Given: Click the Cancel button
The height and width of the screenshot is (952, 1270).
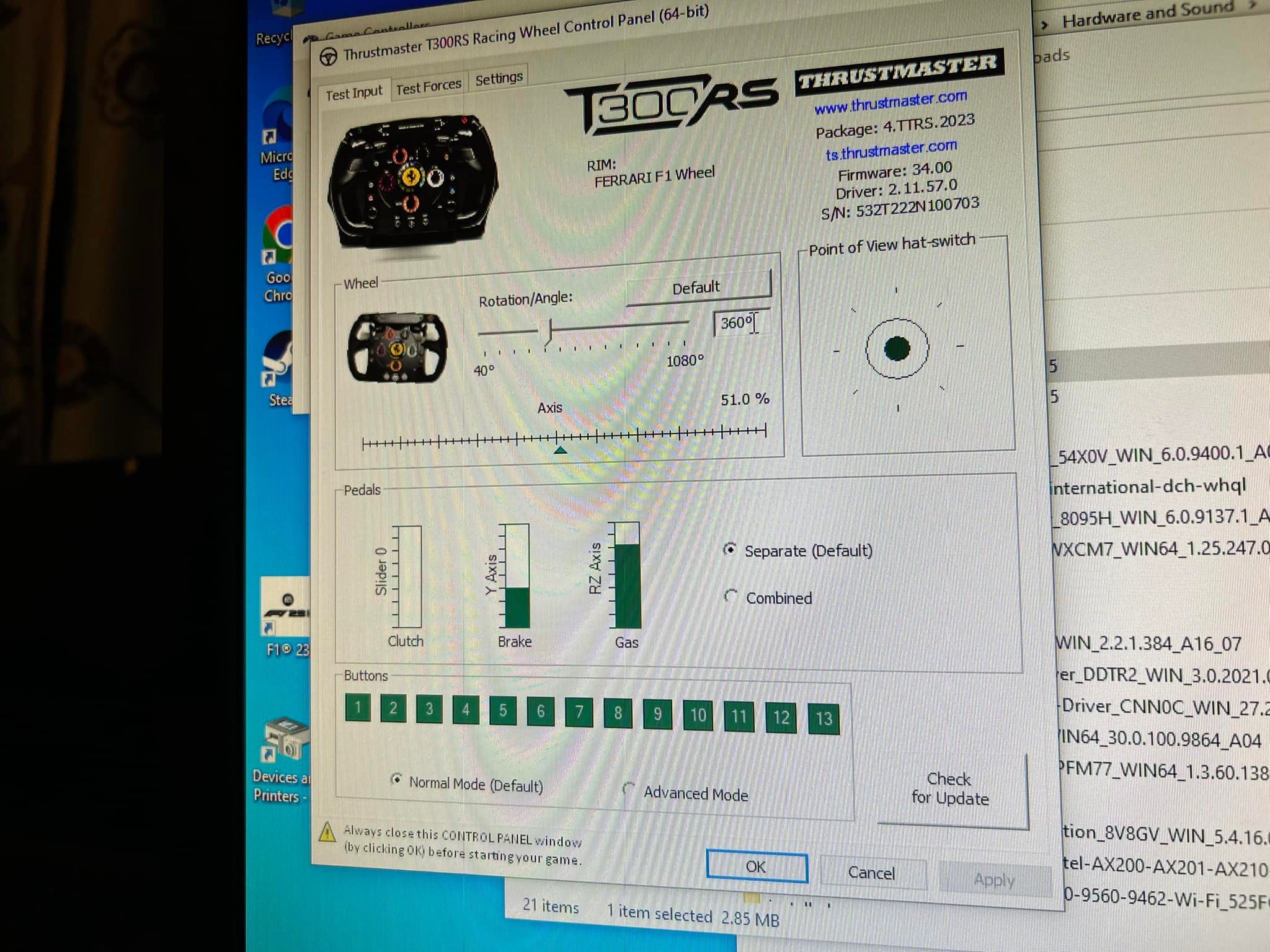Looking at the screenshot, I should click(x=872, y=872).
